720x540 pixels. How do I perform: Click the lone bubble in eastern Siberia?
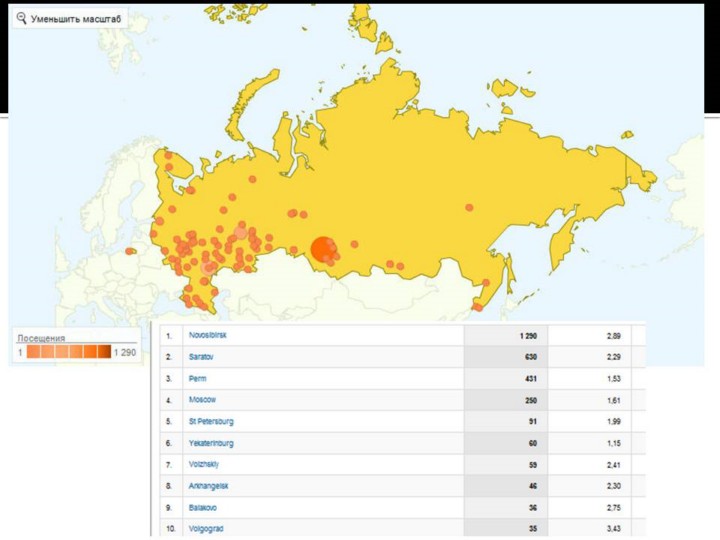[469, 208]
